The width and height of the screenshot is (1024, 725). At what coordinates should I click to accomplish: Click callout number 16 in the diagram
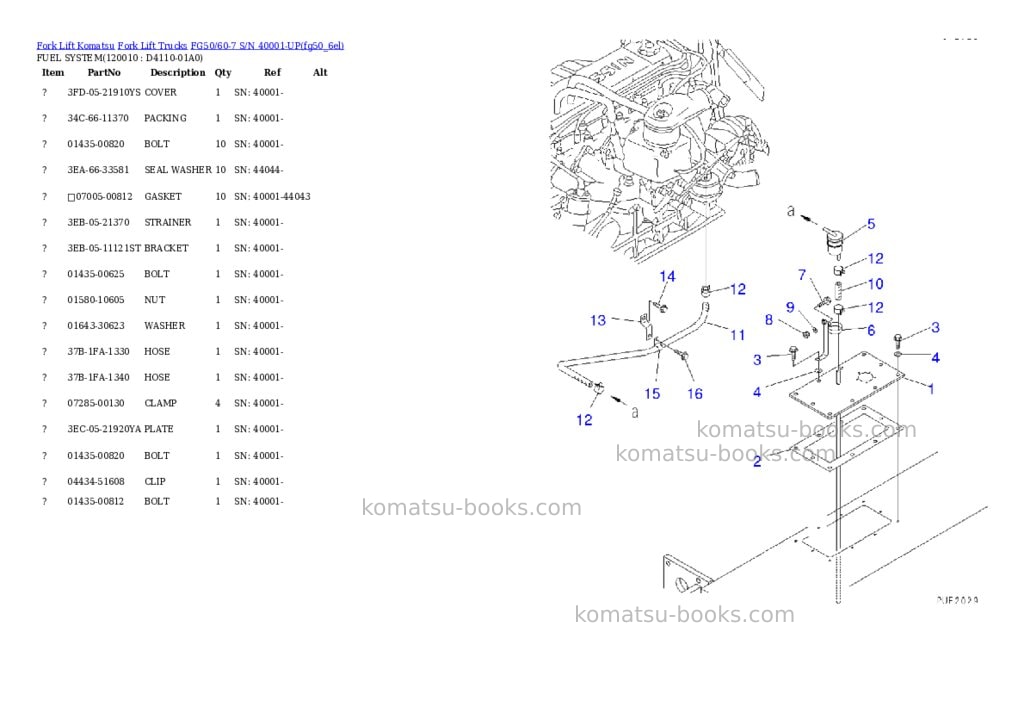pyautogui.click(x=695, y=394)
